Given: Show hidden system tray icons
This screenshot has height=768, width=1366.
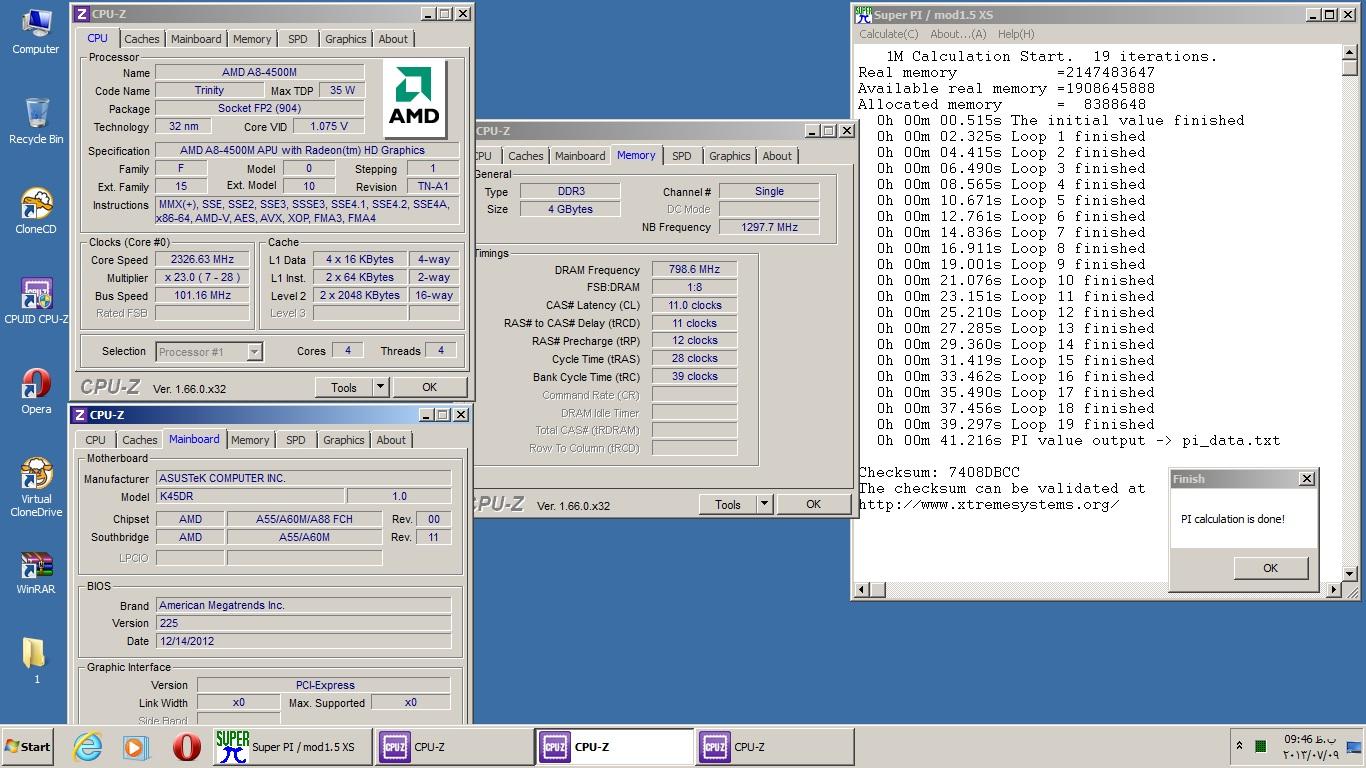Looking at the screenshot, I should [1239, 747].
